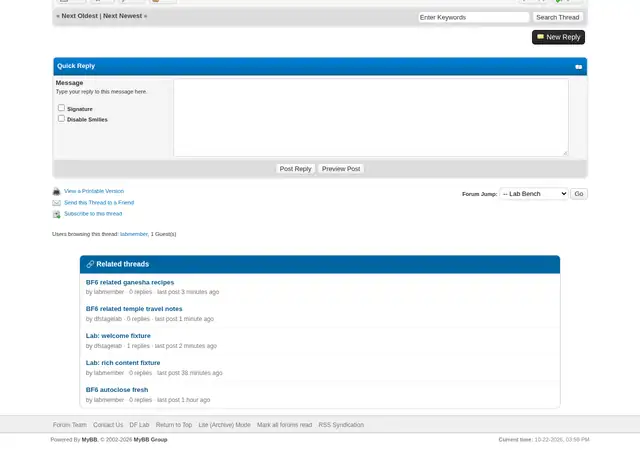
Task: Open Forum Team footer link
Action: [70, 425]
